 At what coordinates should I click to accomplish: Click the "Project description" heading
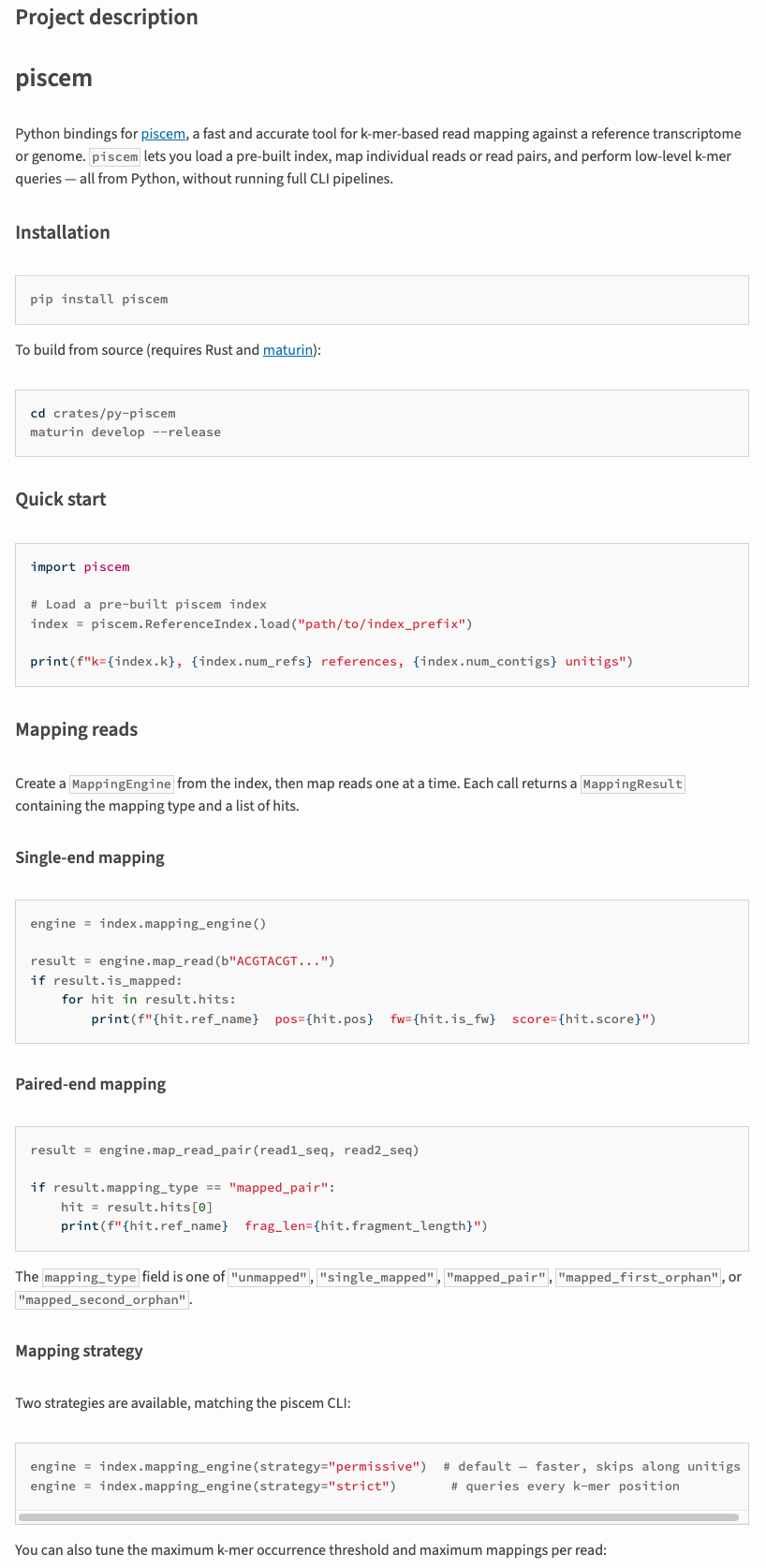click(x=107, y=17)
